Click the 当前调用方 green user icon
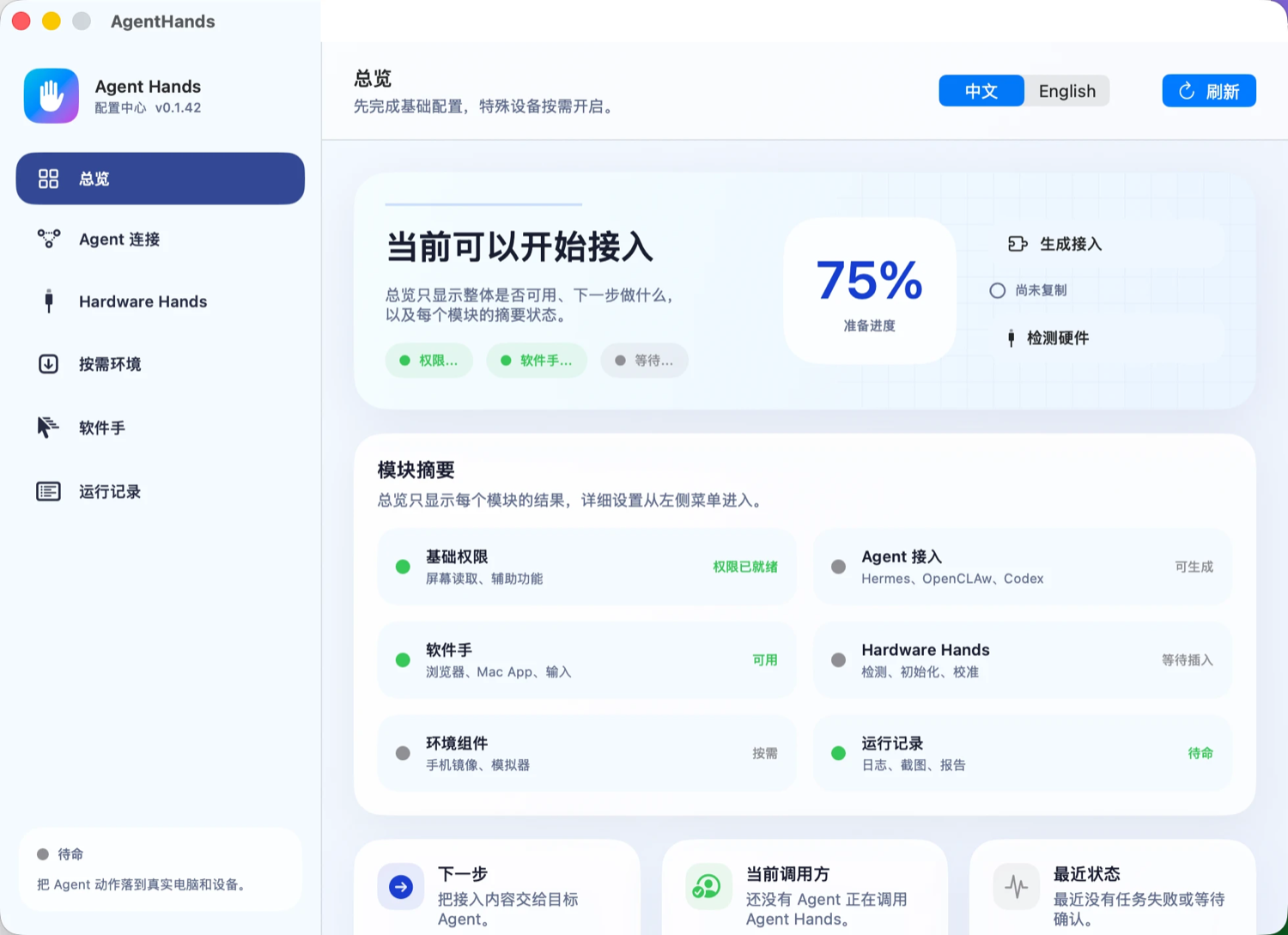The image size is (1288, 935). [x=708, y=887]
